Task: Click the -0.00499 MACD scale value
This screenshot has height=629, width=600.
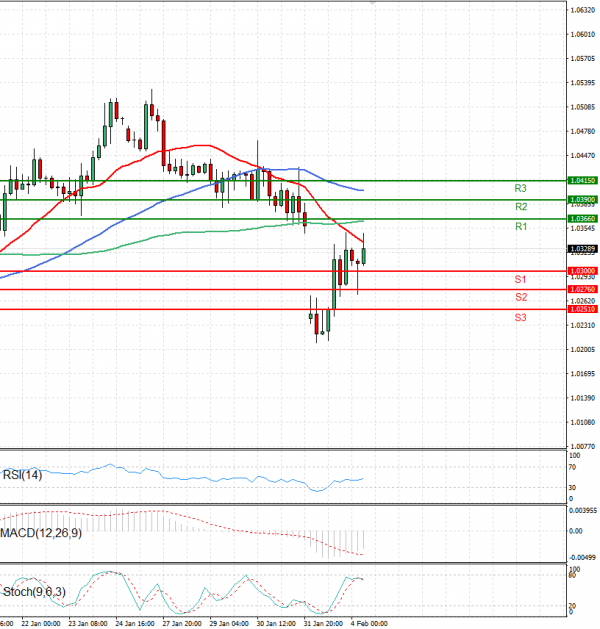Action: point(582,558)
